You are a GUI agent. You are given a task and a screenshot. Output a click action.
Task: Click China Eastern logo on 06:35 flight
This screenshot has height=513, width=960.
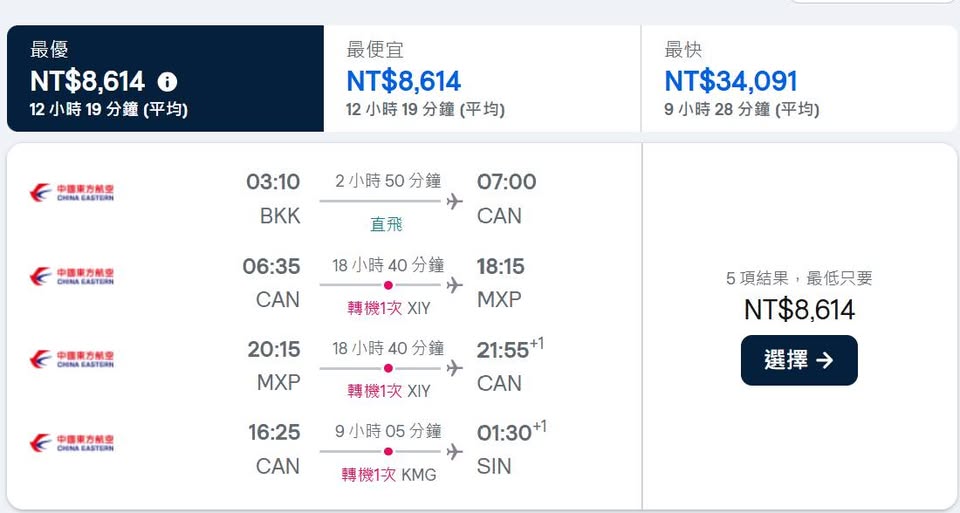72,276
